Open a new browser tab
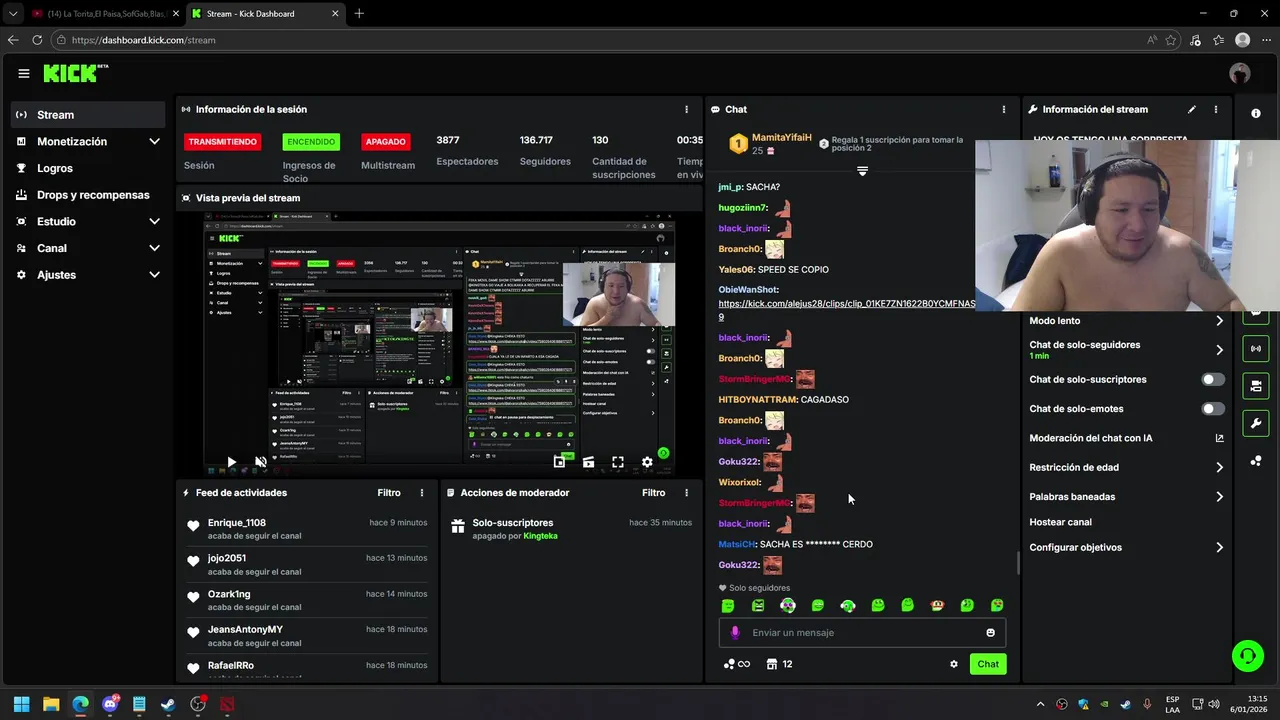This screenshot has height=720, width=1280. 359,14
